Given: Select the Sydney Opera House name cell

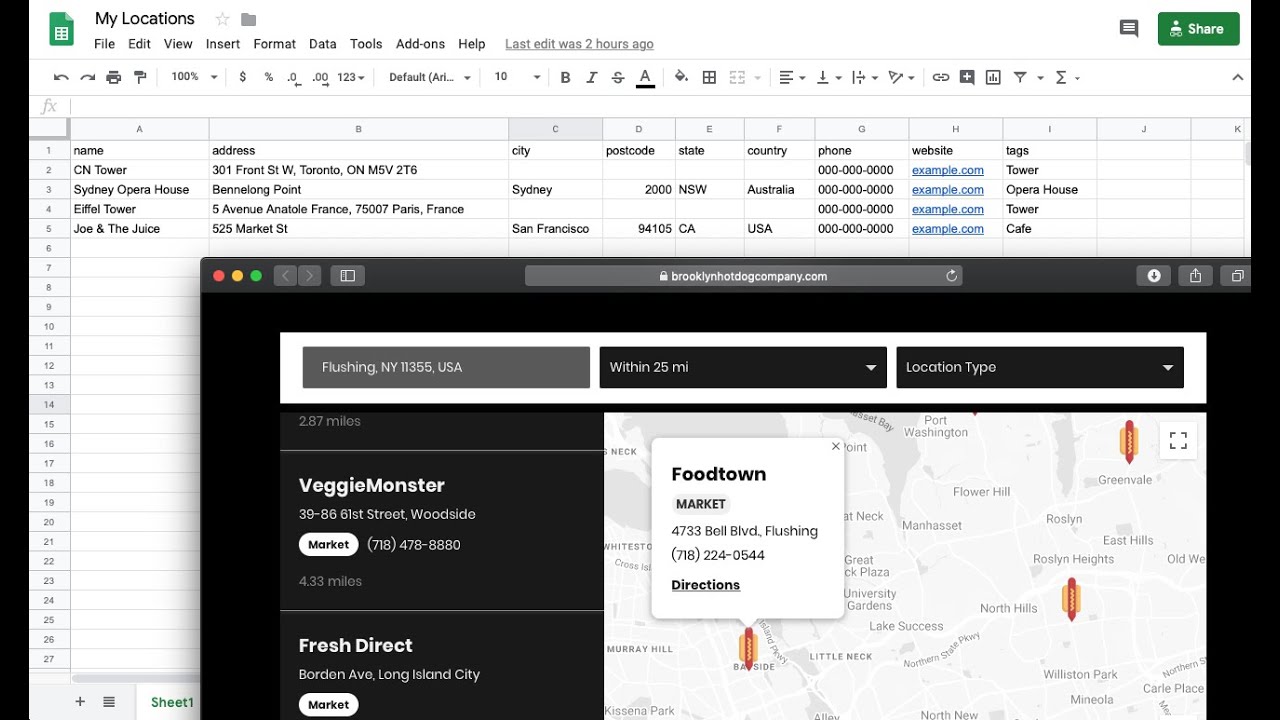Looking at the screenshot, I should (x=139, y=190).
